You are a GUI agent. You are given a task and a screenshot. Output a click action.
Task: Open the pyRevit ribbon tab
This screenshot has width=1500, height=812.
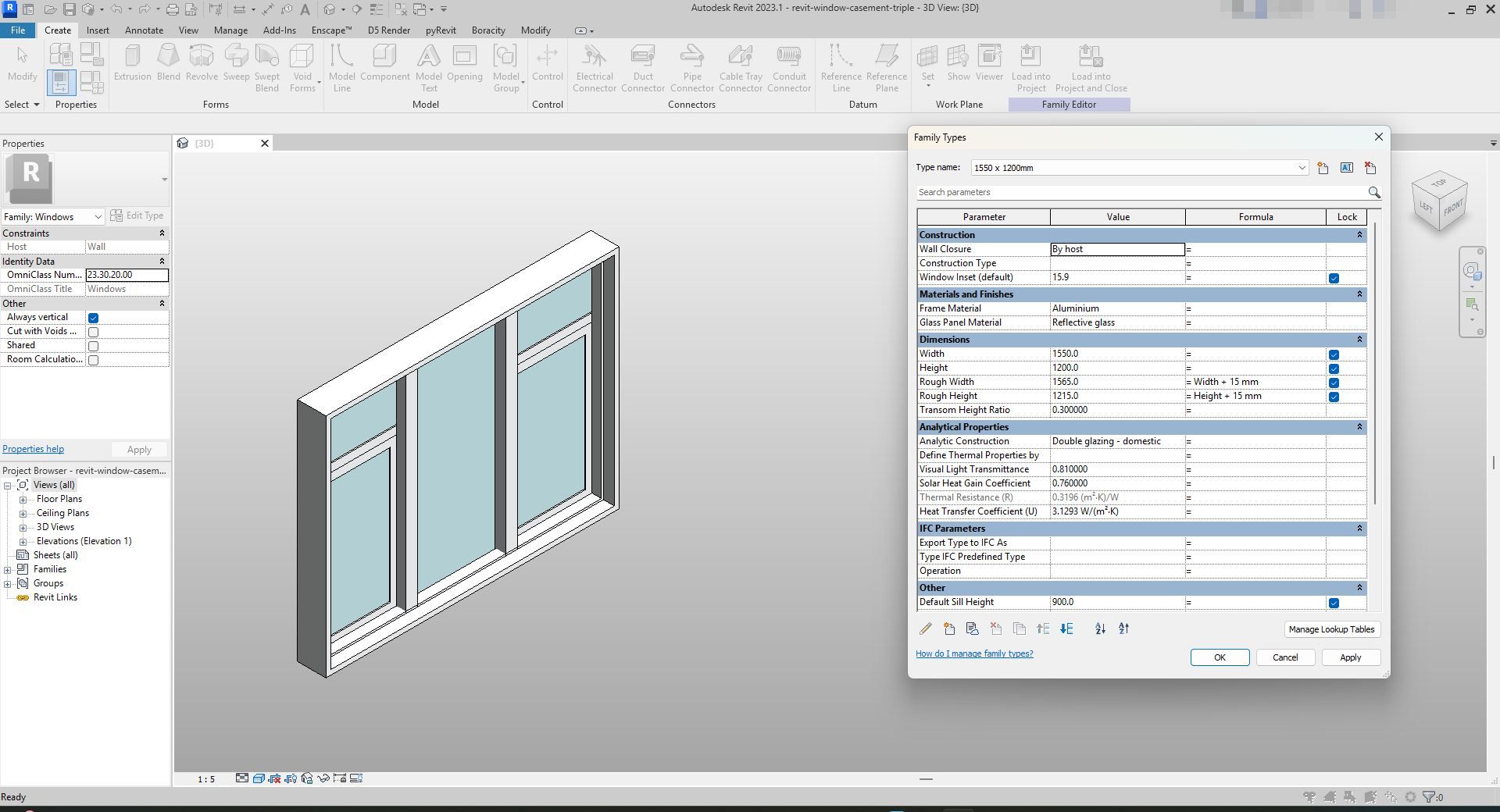tap(441, 30)
